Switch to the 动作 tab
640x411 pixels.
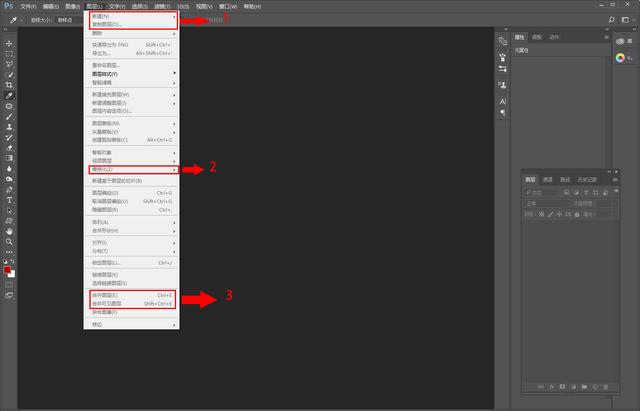554,37
